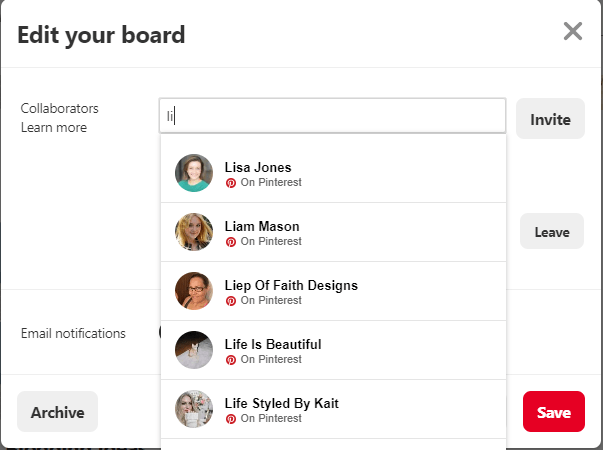Click Life Styled By Kait avatar
The image size is (603, 450).
click(x=194, y=409)
